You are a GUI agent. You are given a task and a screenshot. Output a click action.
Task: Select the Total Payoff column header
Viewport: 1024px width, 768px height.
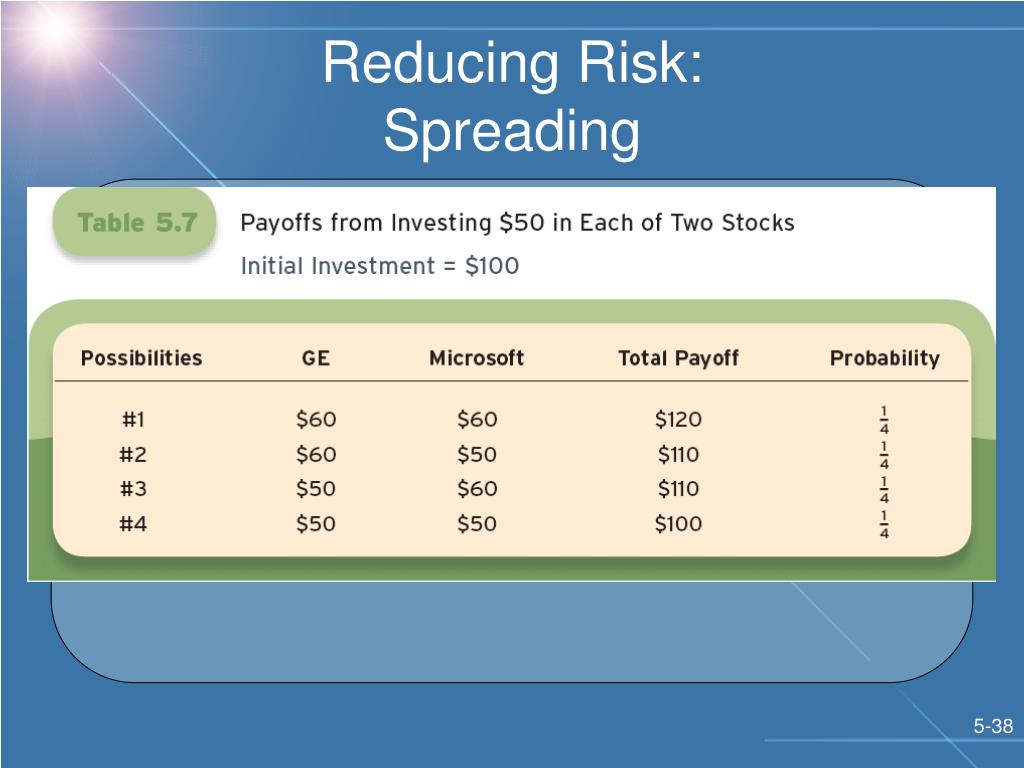679,358
